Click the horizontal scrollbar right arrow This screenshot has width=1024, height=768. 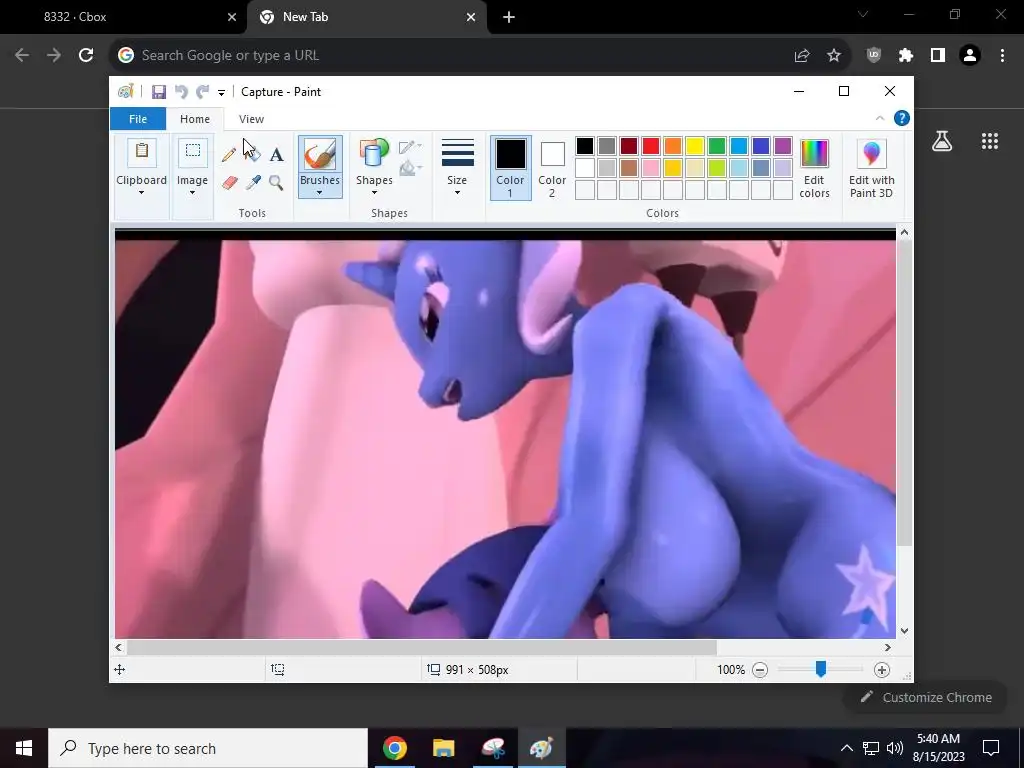(x=888, y=648)
